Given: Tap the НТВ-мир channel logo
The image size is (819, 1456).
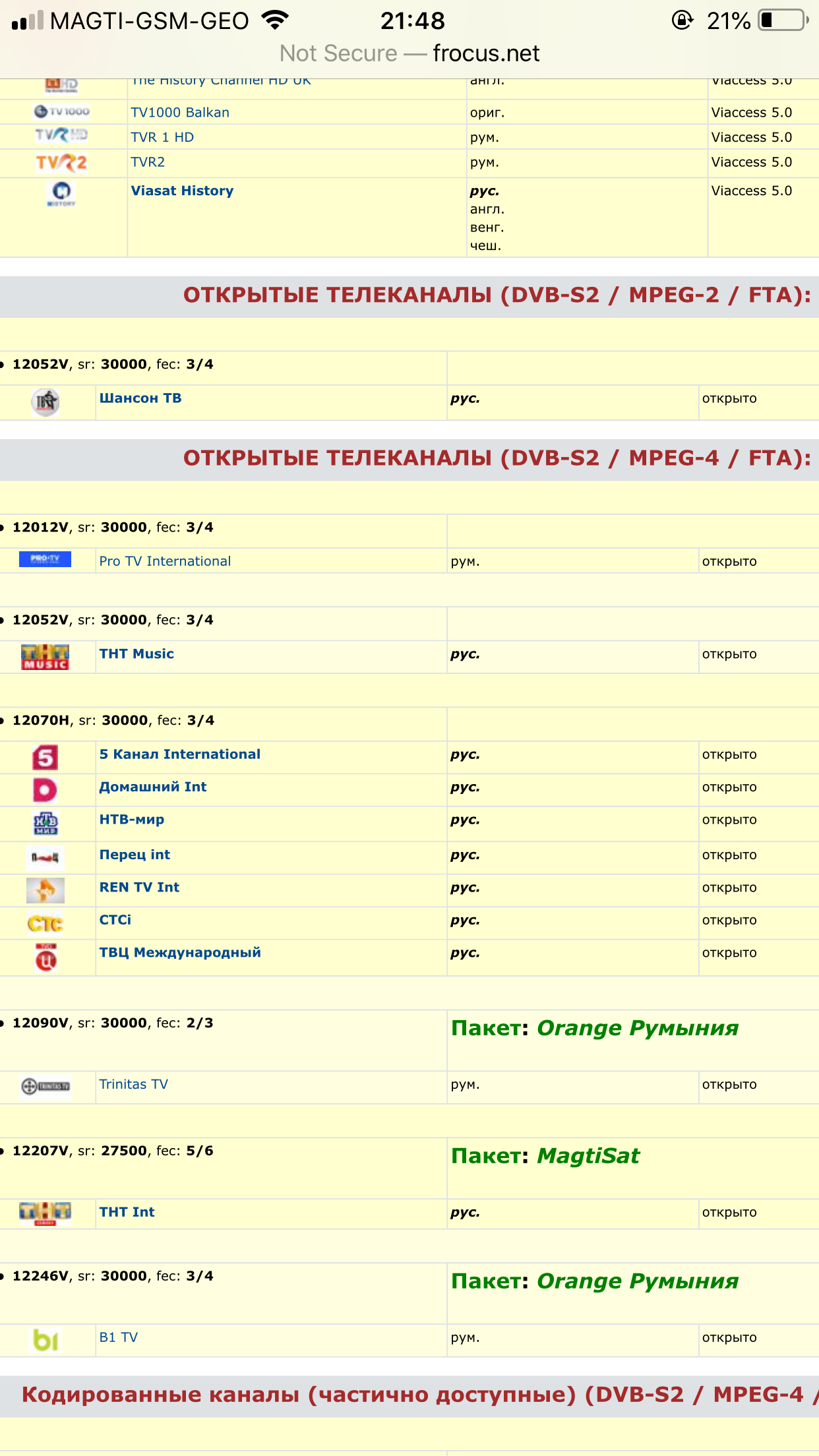Looking at the screenshot, I should point(45,823).
